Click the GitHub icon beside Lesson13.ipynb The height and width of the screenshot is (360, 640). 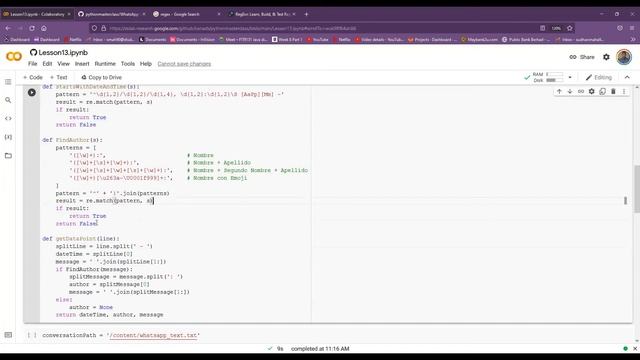click(33, 53)
